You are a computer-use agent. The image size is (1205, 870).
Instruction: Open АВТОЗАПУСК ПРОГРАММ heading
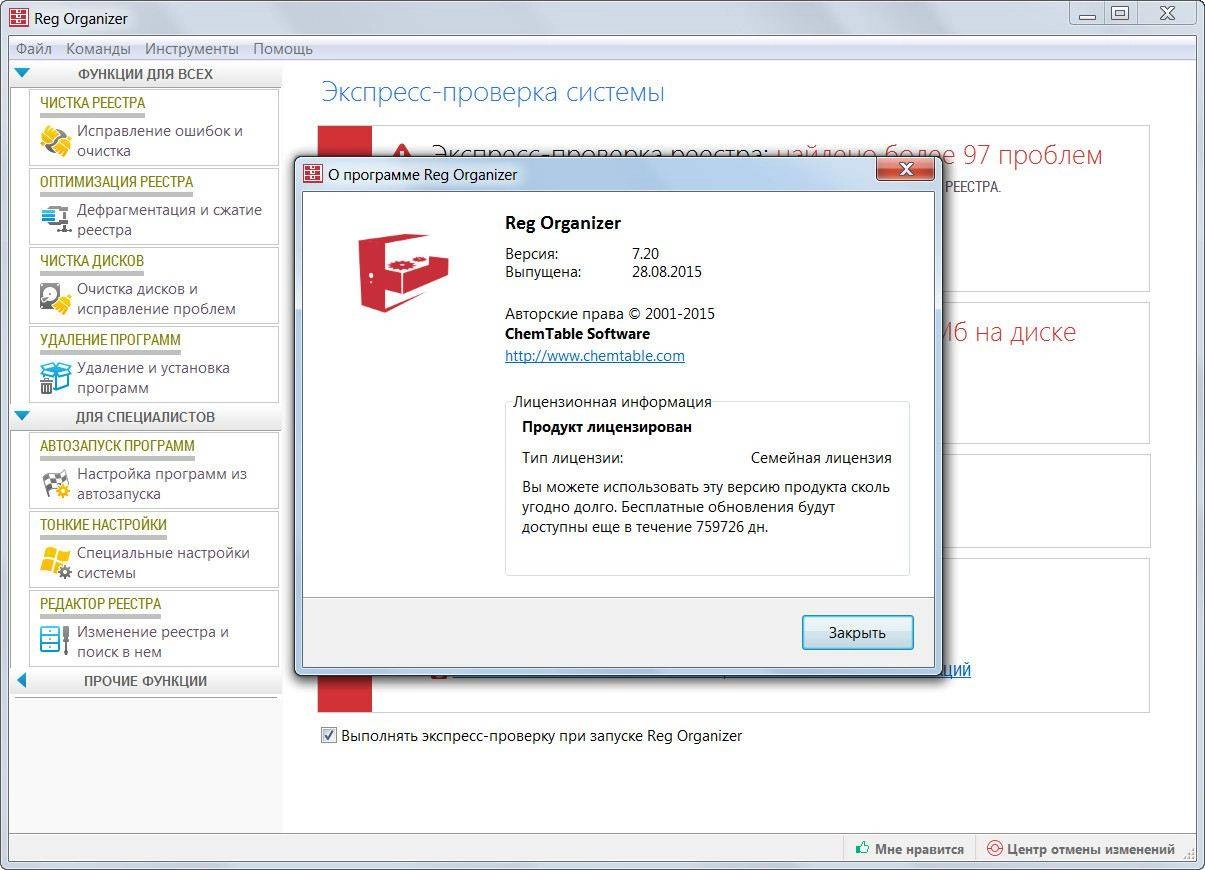[117, 446]
